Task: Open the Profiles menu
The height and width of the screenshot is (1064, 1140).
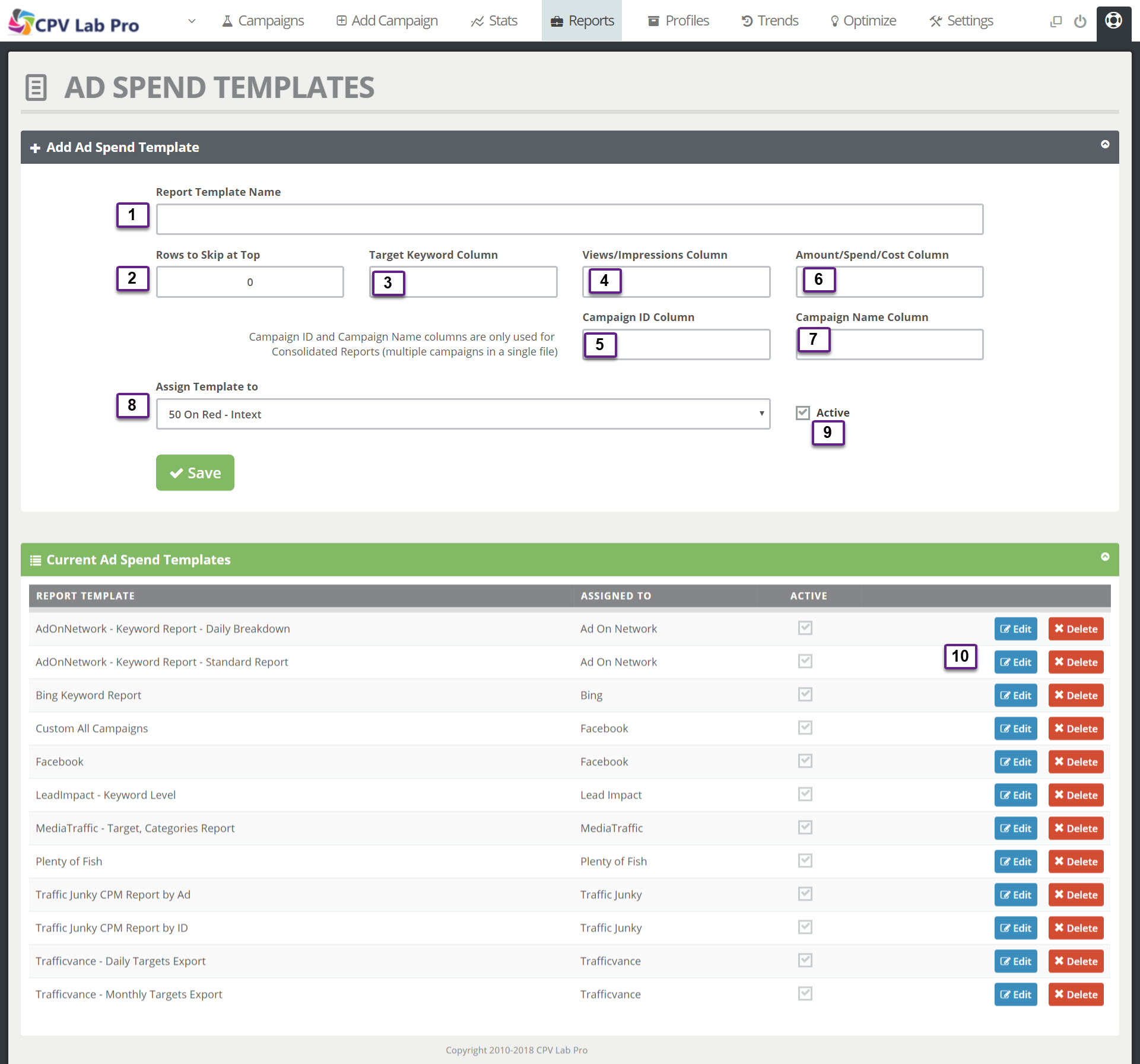Action: pyautogui.click(x=678, y=21)
